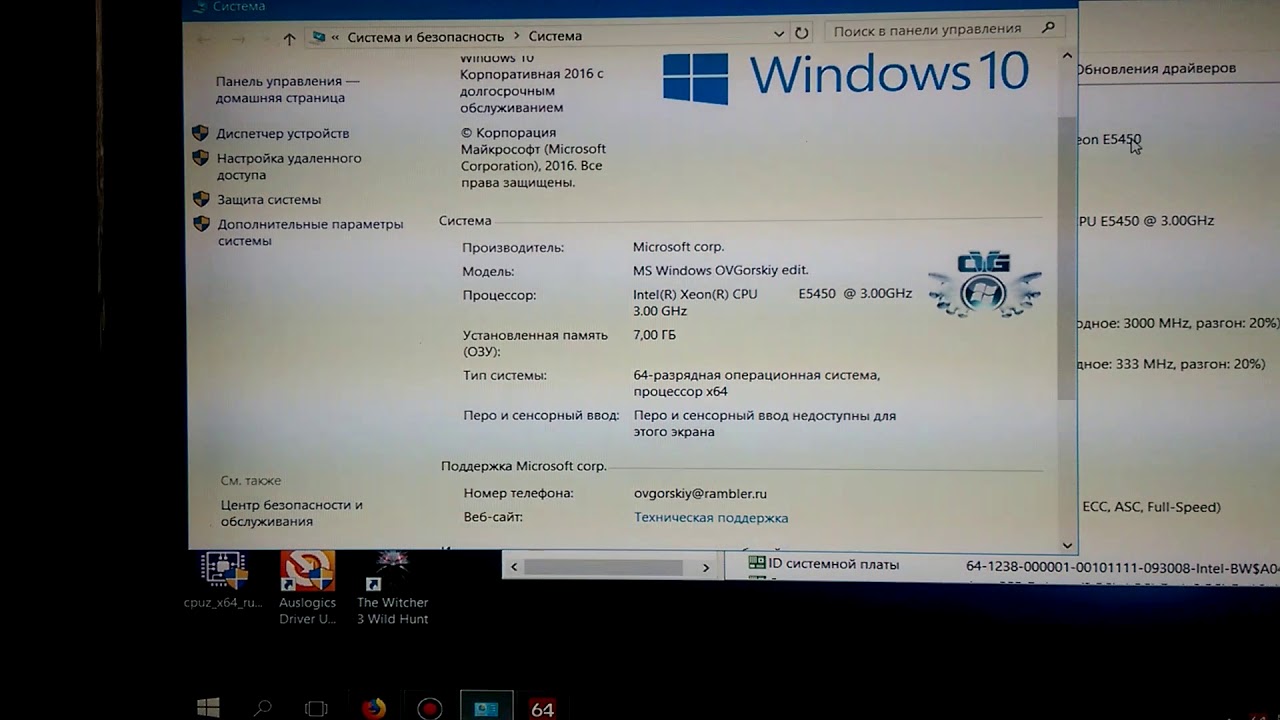Click shield icon beside Настройка удаленного доступа

200,158
